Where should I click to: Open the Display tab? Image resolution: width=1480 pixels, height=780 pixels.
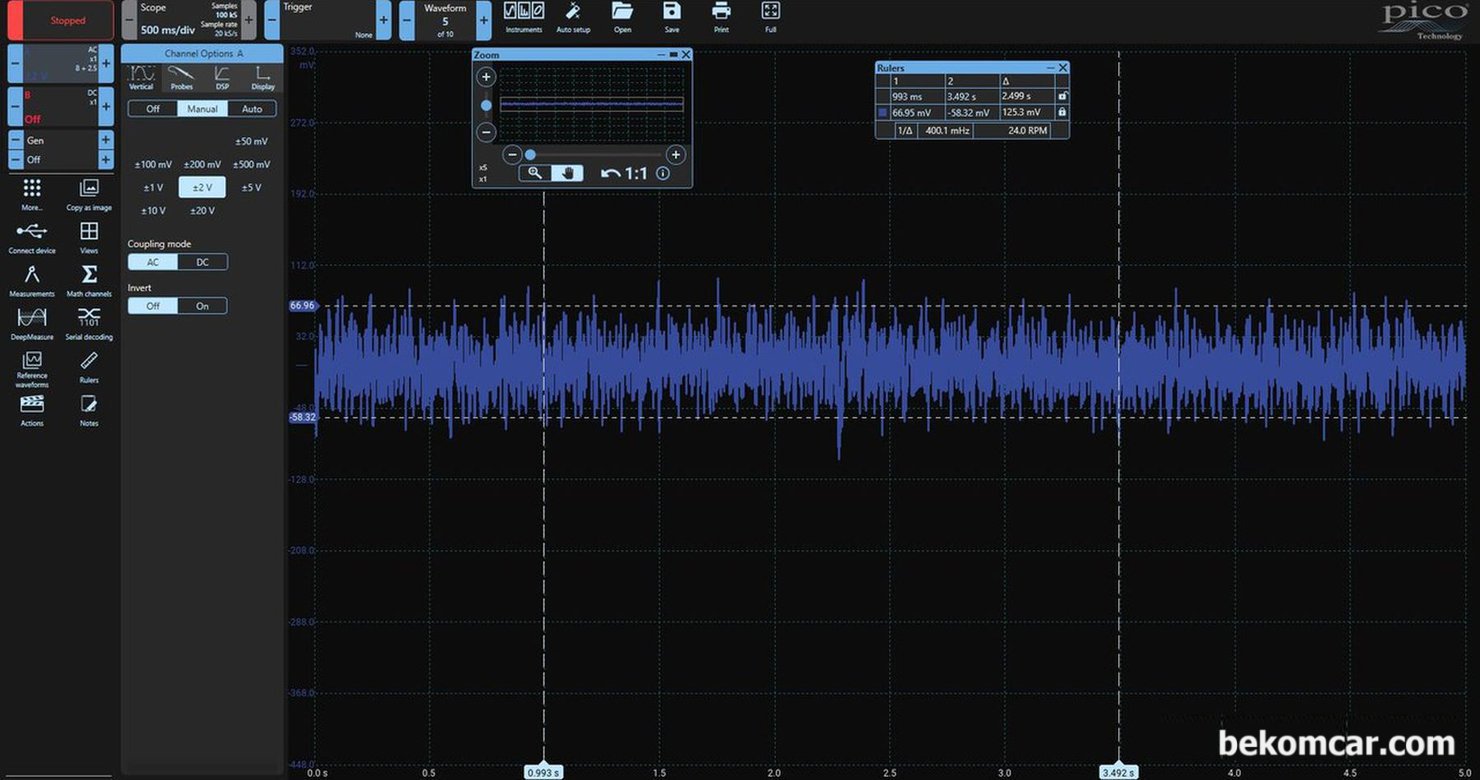pyautogui.click(x=263, y=78)
